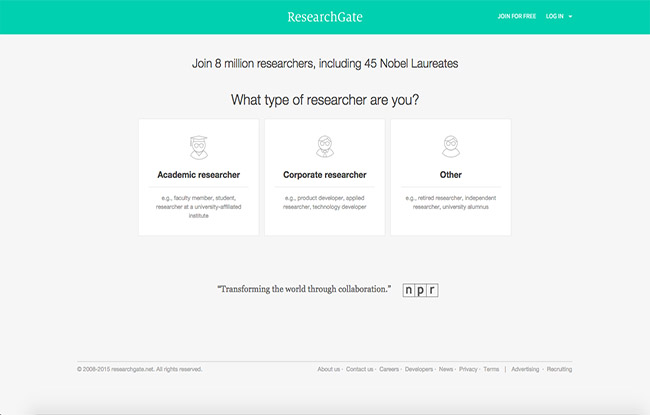
Task: Select the Other heading
Action: [451, 175]
